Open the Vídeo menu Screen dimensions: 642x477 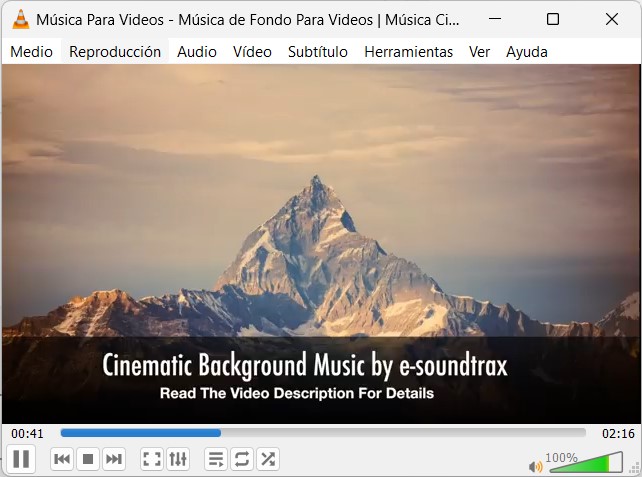252,52
